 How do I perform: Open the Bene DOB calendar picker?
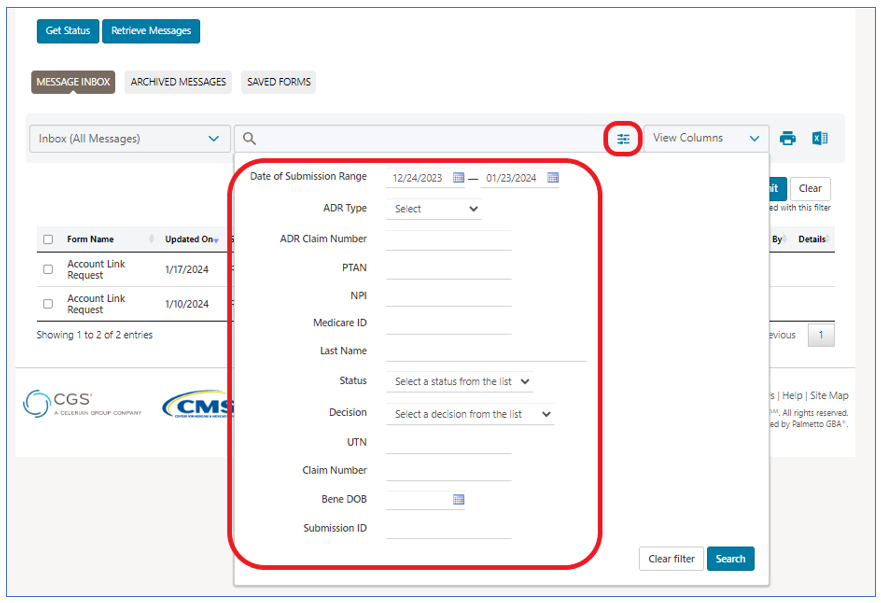[x=459, y=499]
